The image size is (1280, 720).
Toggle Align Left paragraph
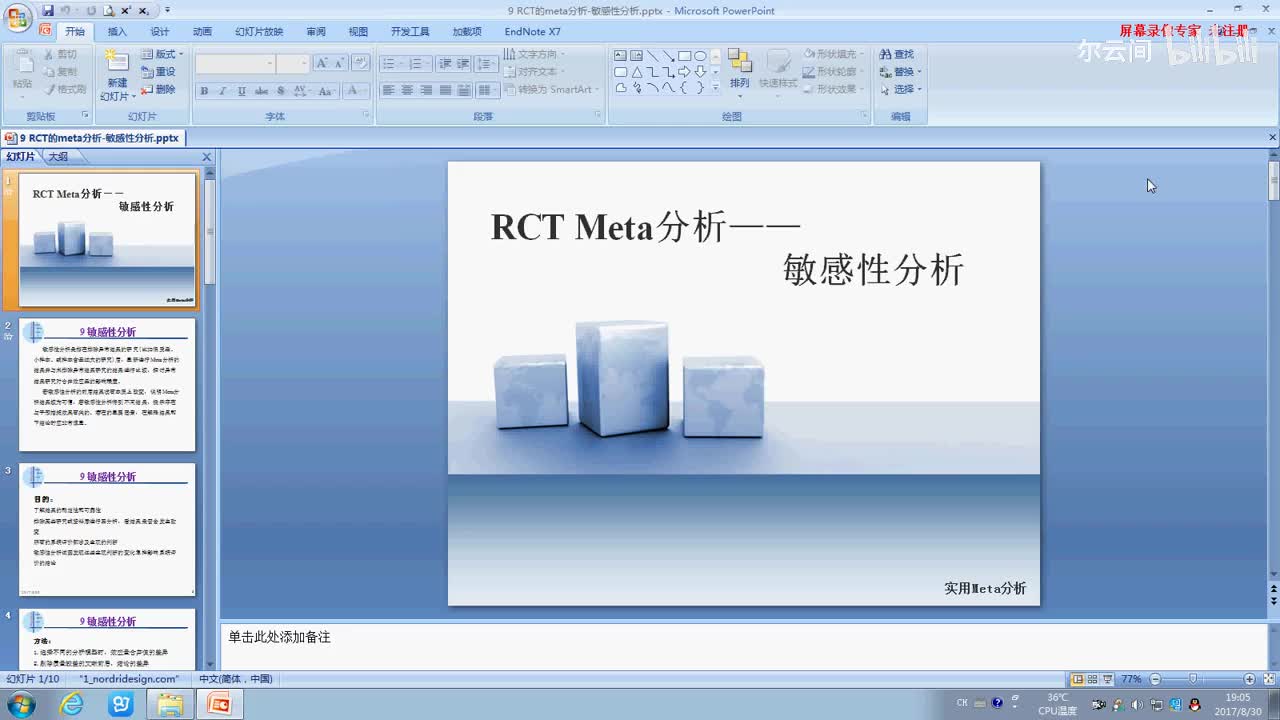pyautogui.click(x=389, y=90)
